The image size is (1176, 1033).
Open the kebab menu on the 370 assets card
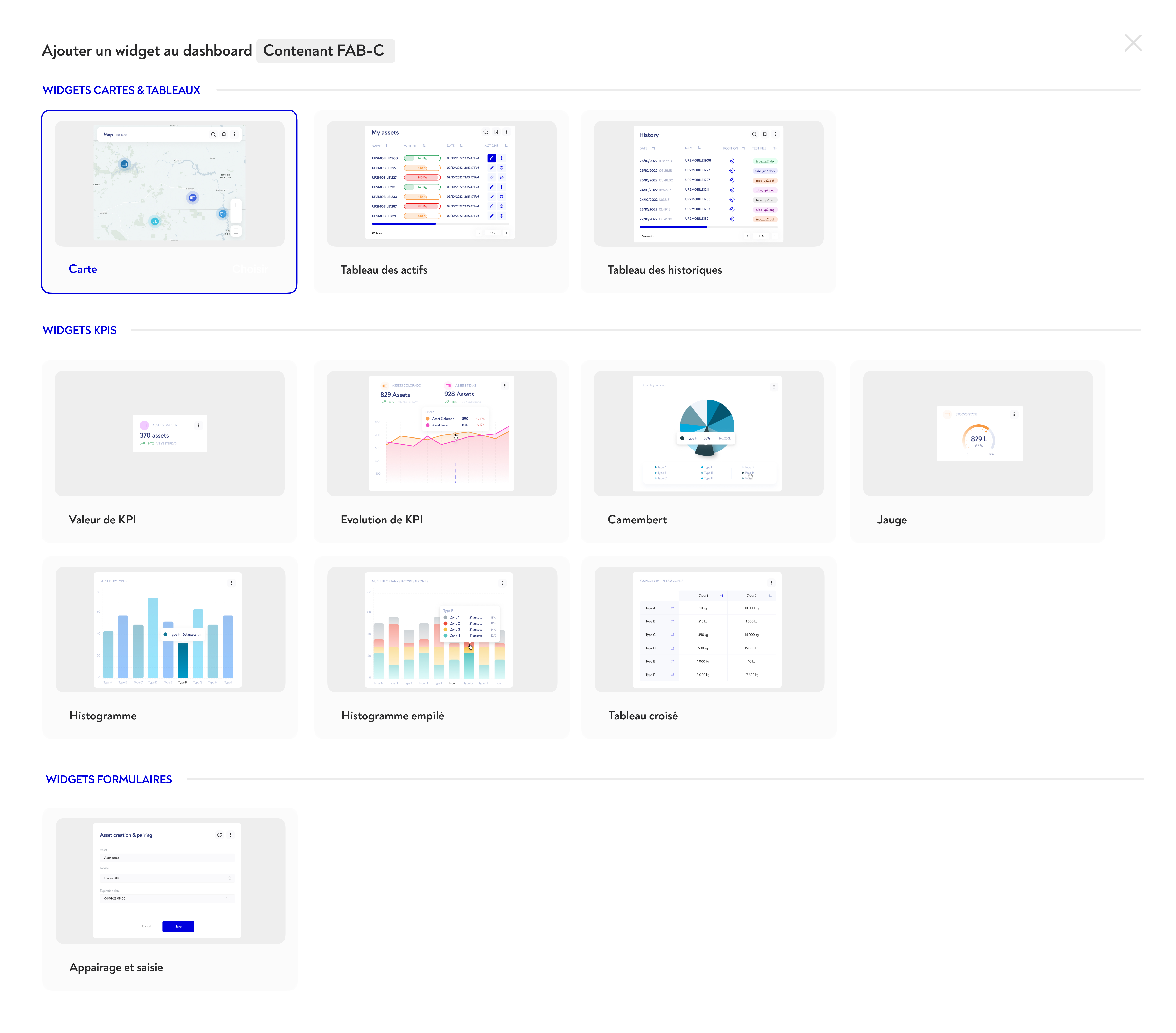[198, 426]
